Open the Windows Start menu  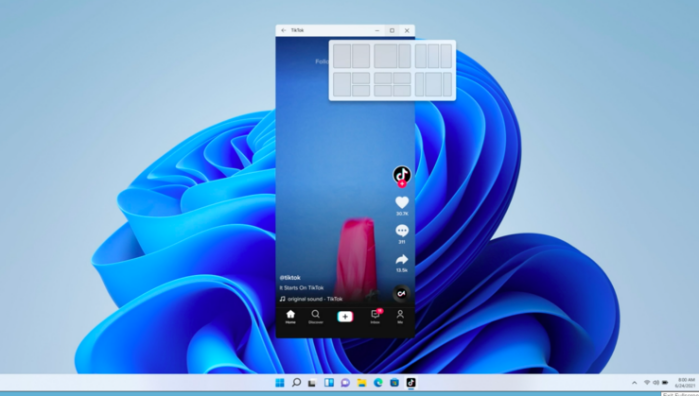click(280, 383)
